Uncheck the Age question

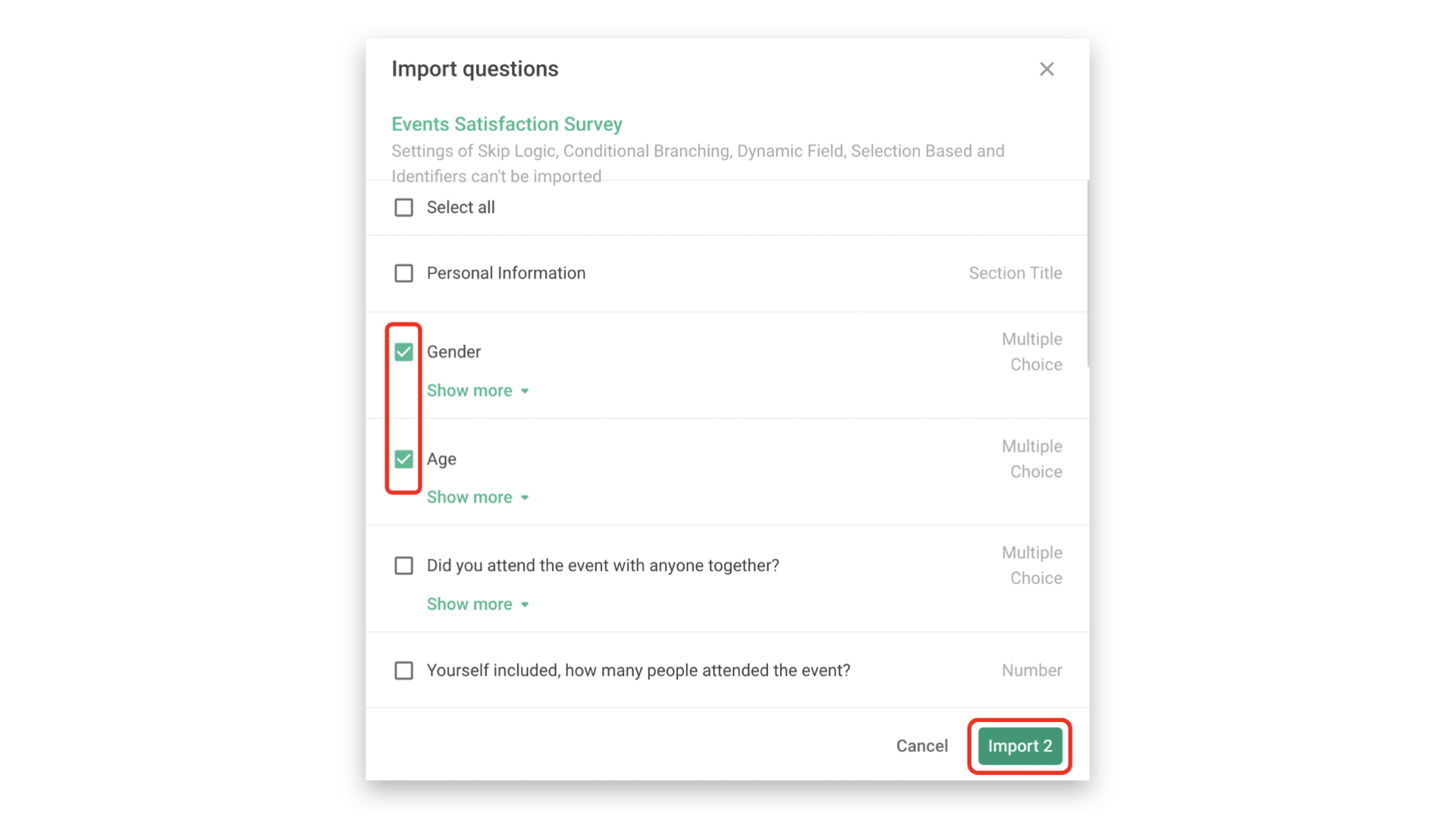click(403, 458)
